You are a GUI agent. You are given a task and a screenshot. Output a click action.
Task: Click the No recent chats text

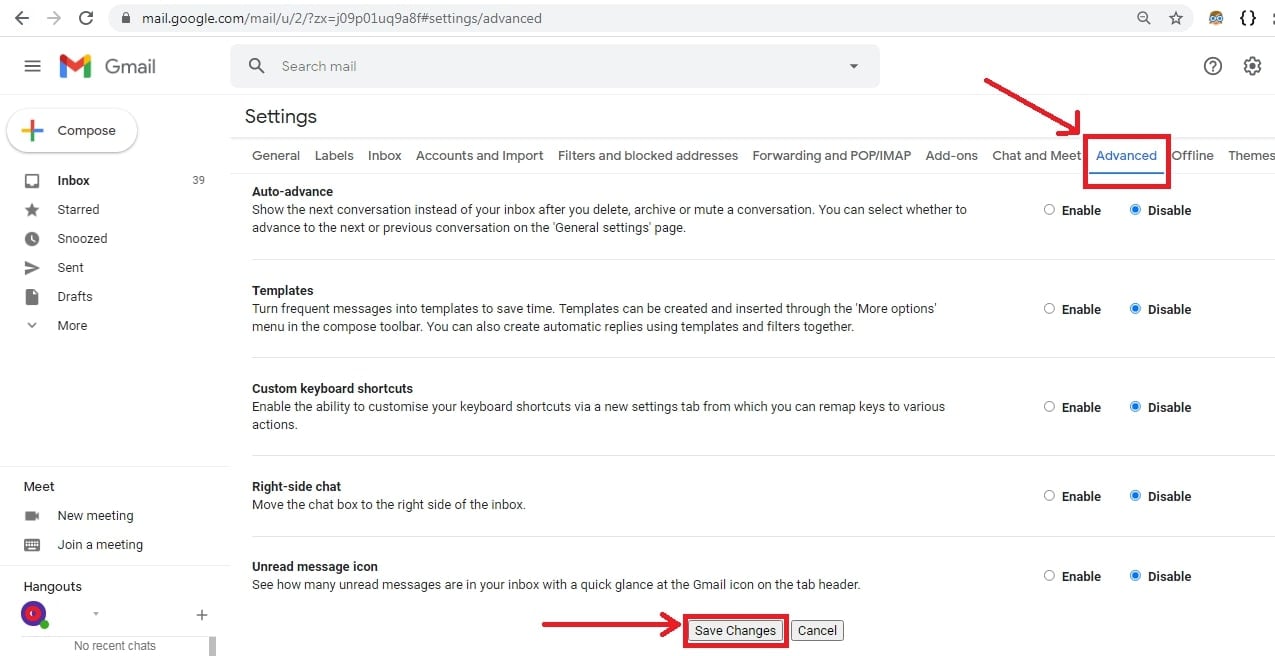click(115, 646)
